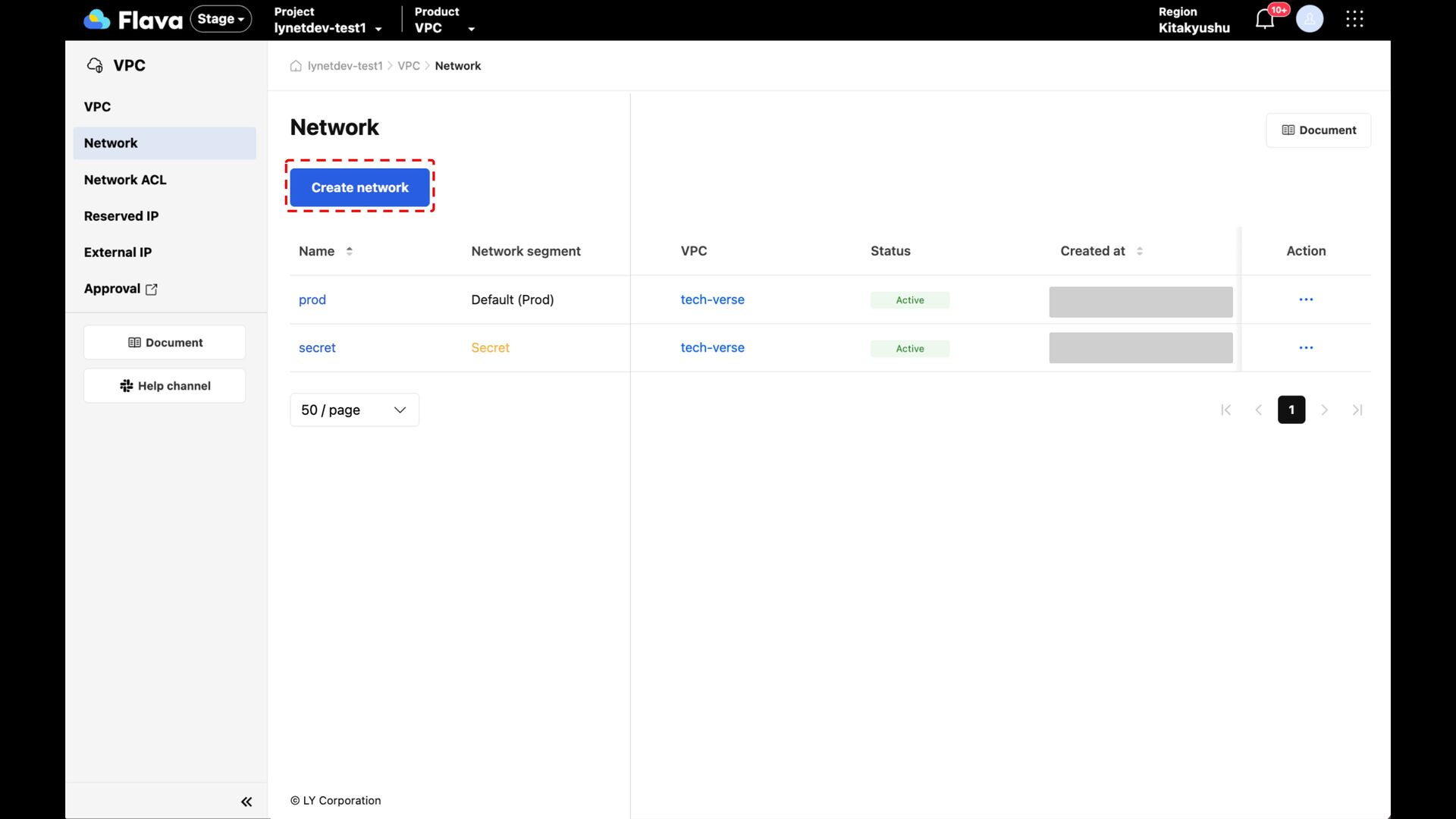This screenshot has height=819, width=1456.
Task: Expand the Project lynetdev-test1 selector
Action: (x=328, y=20)
